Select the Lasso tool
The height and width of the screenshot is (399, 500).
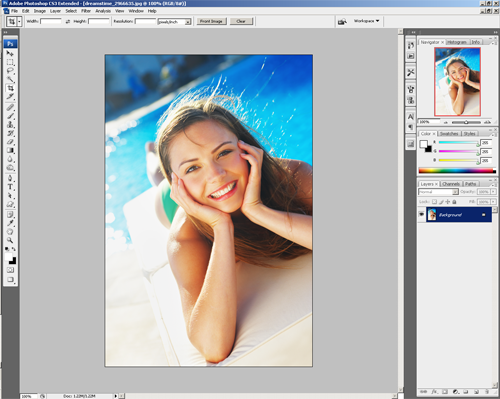10,71
